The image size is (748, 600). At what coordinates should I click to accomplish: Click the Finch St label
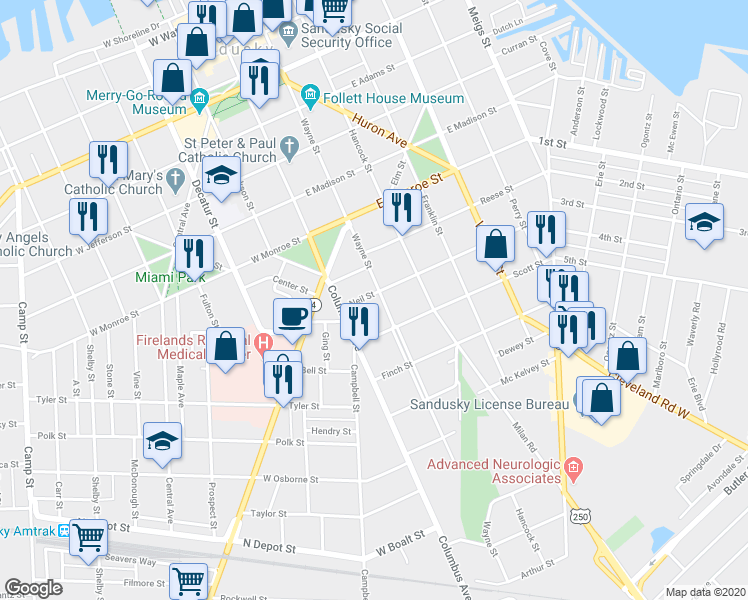click(x=397, y=370)
